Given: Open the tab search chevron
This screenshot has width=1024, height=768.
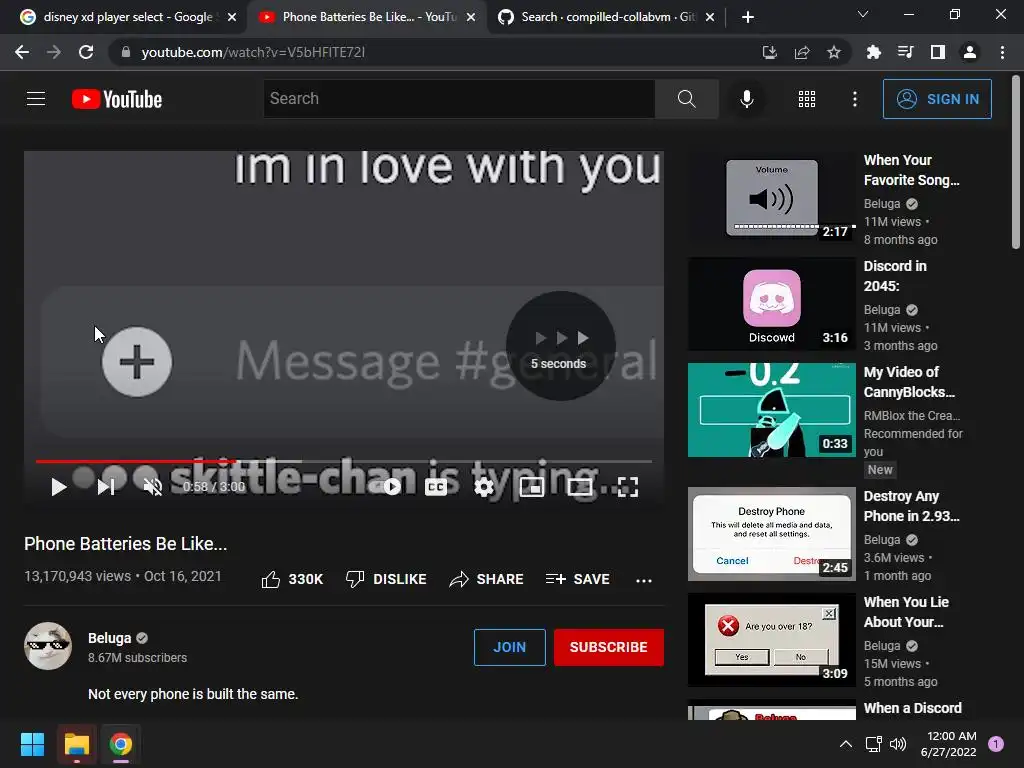Looking at the screenshot, I should (863, 14).
